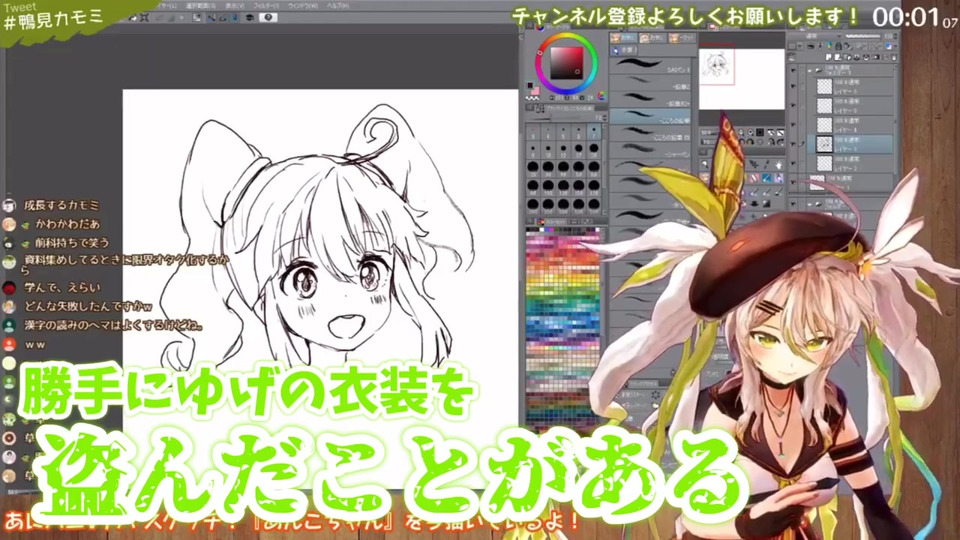Screen dimensions: 960x540
Task: Collapse the lower layer folder
Action: pyautogui.click(x=810, y=204)
